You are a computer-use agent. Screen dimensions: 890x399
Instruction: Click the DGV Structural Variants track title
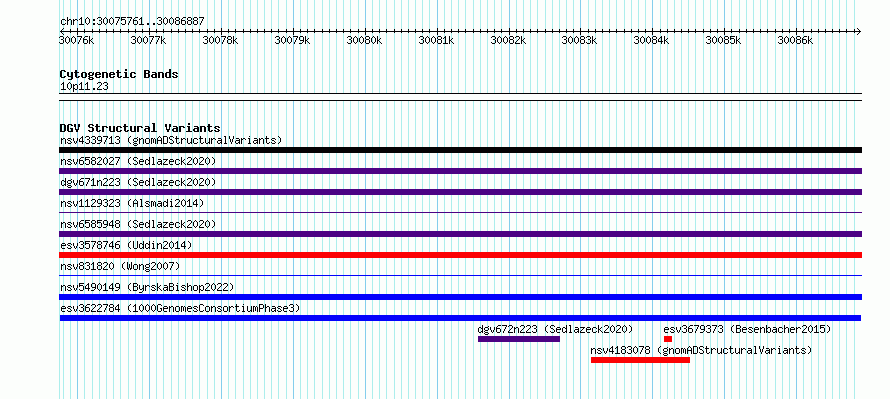pyautogui.click(x=140, y=128)
